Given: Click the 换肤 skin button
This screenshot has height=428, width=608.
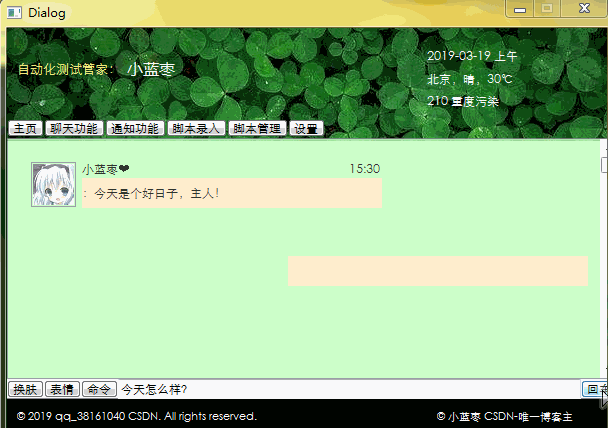Looking at the screenshot, I should tap(25, 389).
